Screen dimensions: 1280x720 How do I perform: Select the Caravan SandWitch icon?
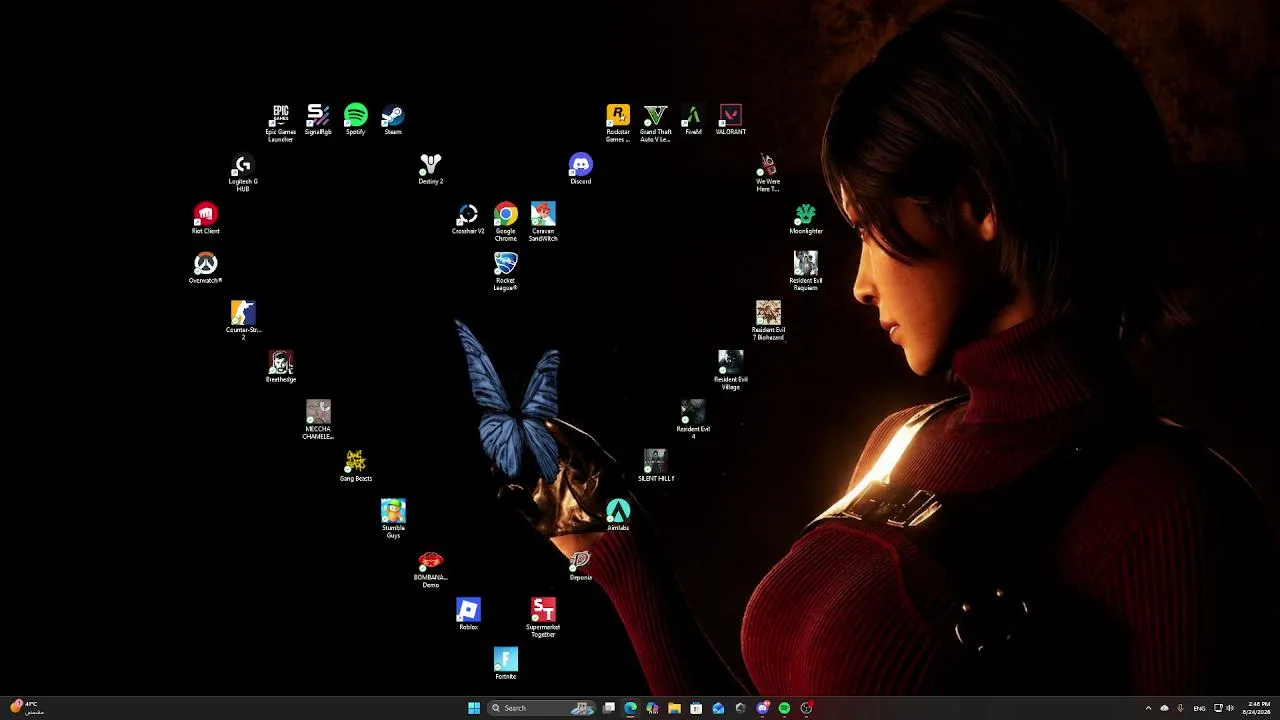pyautogui.click(x=543, y=221)
